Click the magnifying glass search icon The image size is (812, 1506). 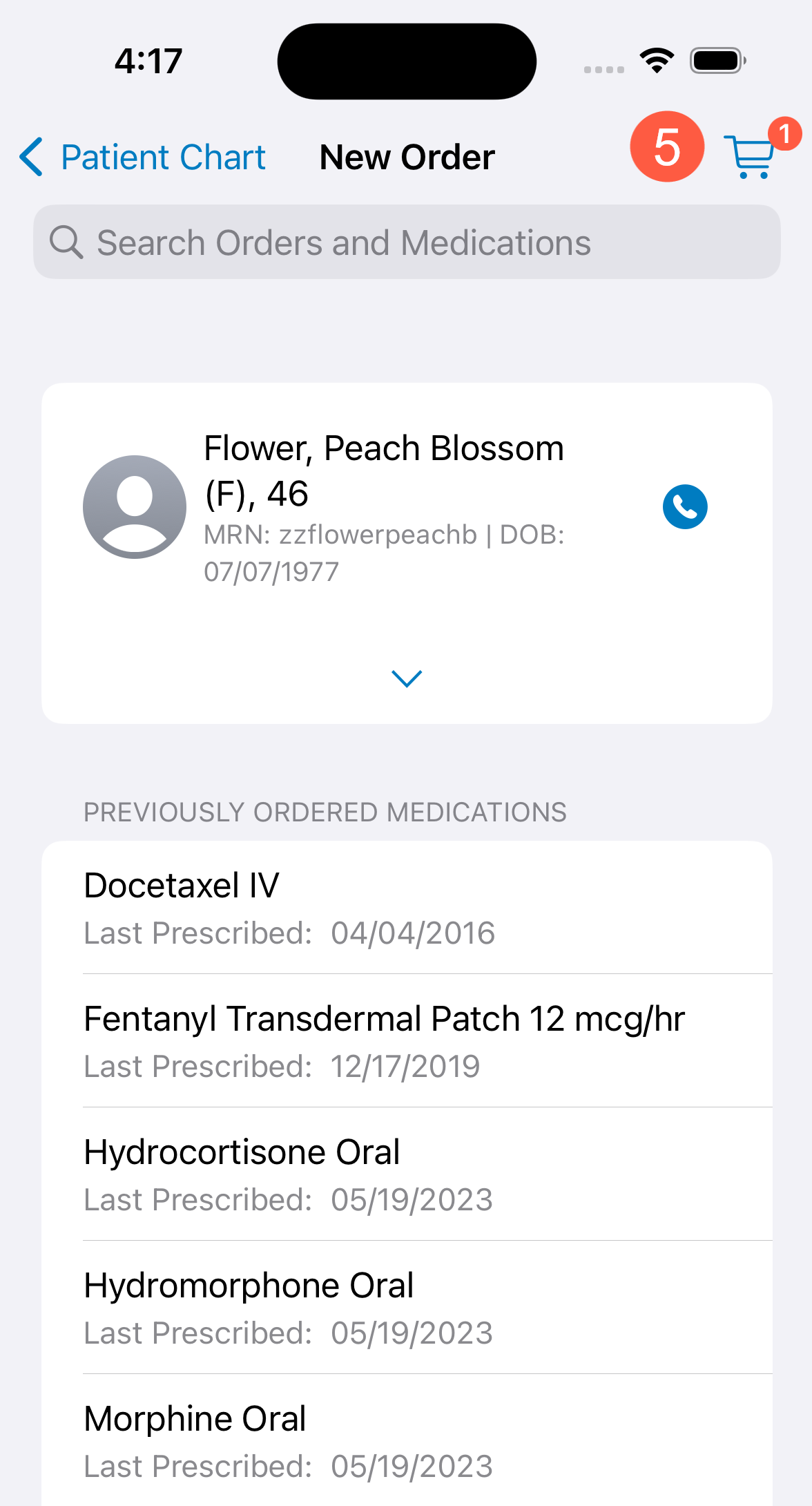[66, 242]
